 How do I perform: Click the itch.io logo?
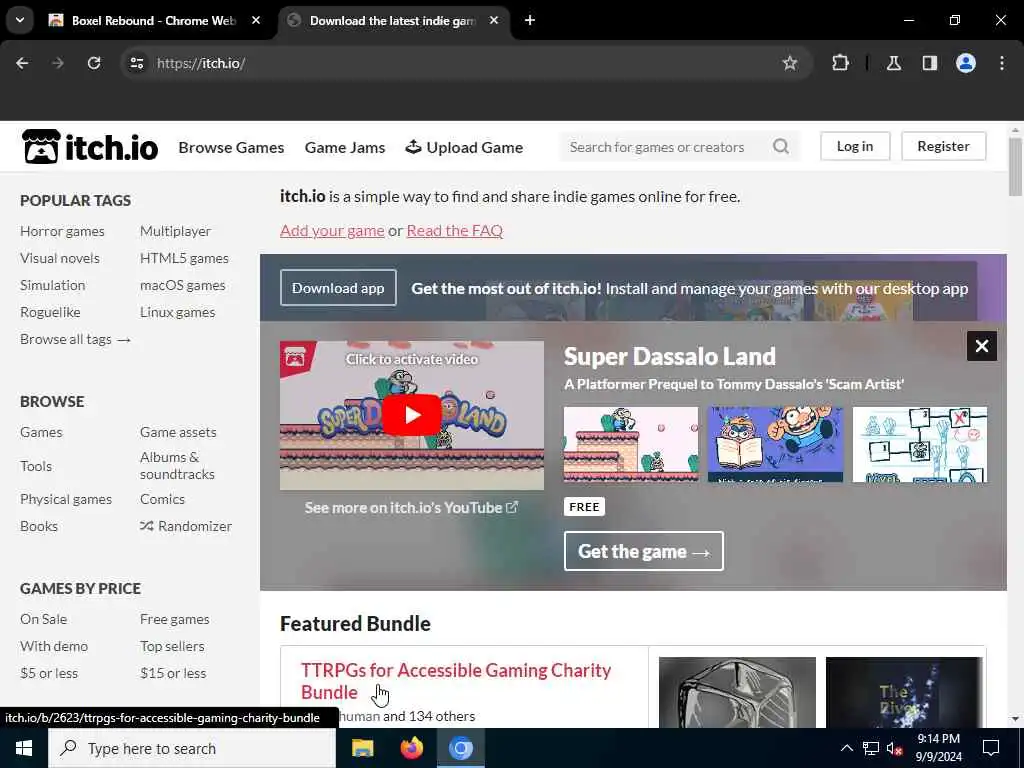pyautogui.click(x=89, y=147)
